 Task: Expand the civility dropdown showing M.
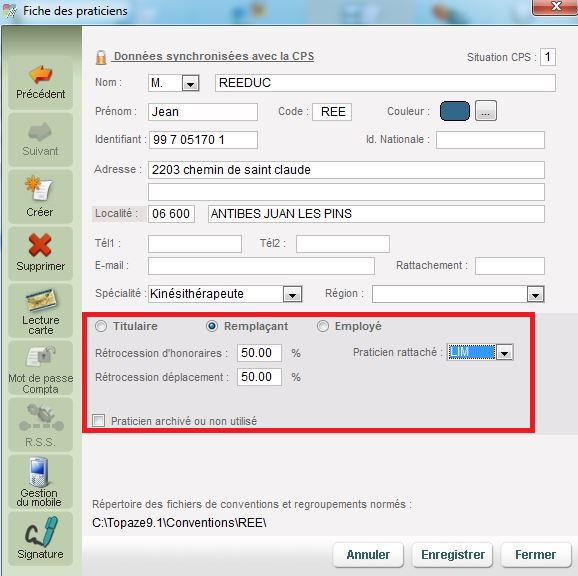190,83
